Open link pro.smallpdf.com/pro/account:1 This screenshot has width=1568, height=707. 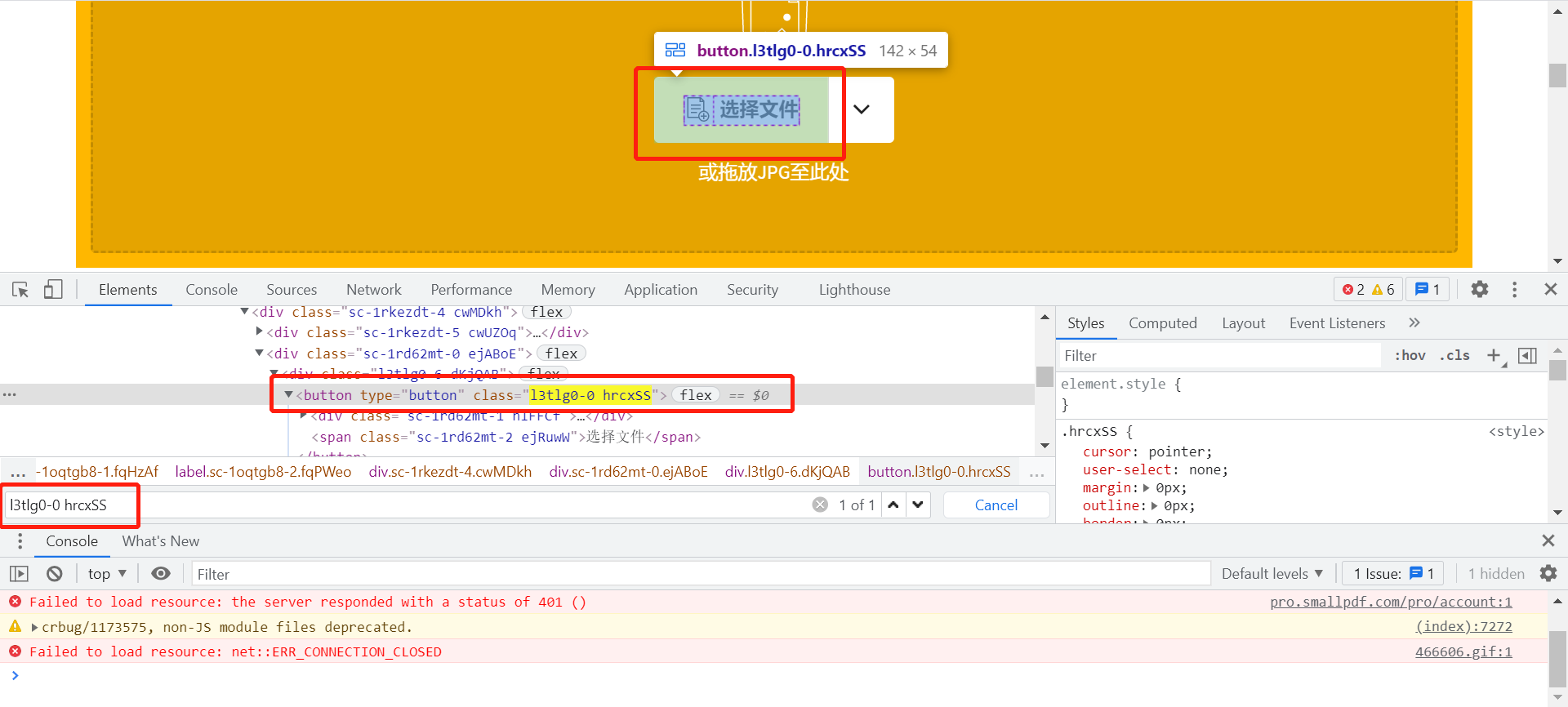pyautogui.click(x=1391, y=602)
